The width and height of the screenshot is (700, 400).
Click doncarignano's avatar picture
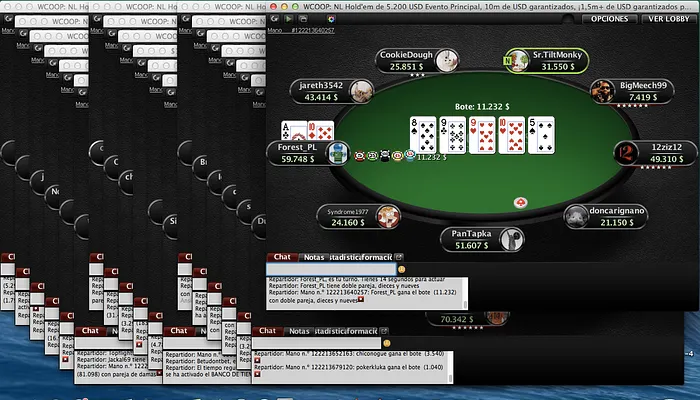click(x=576, y=217)
